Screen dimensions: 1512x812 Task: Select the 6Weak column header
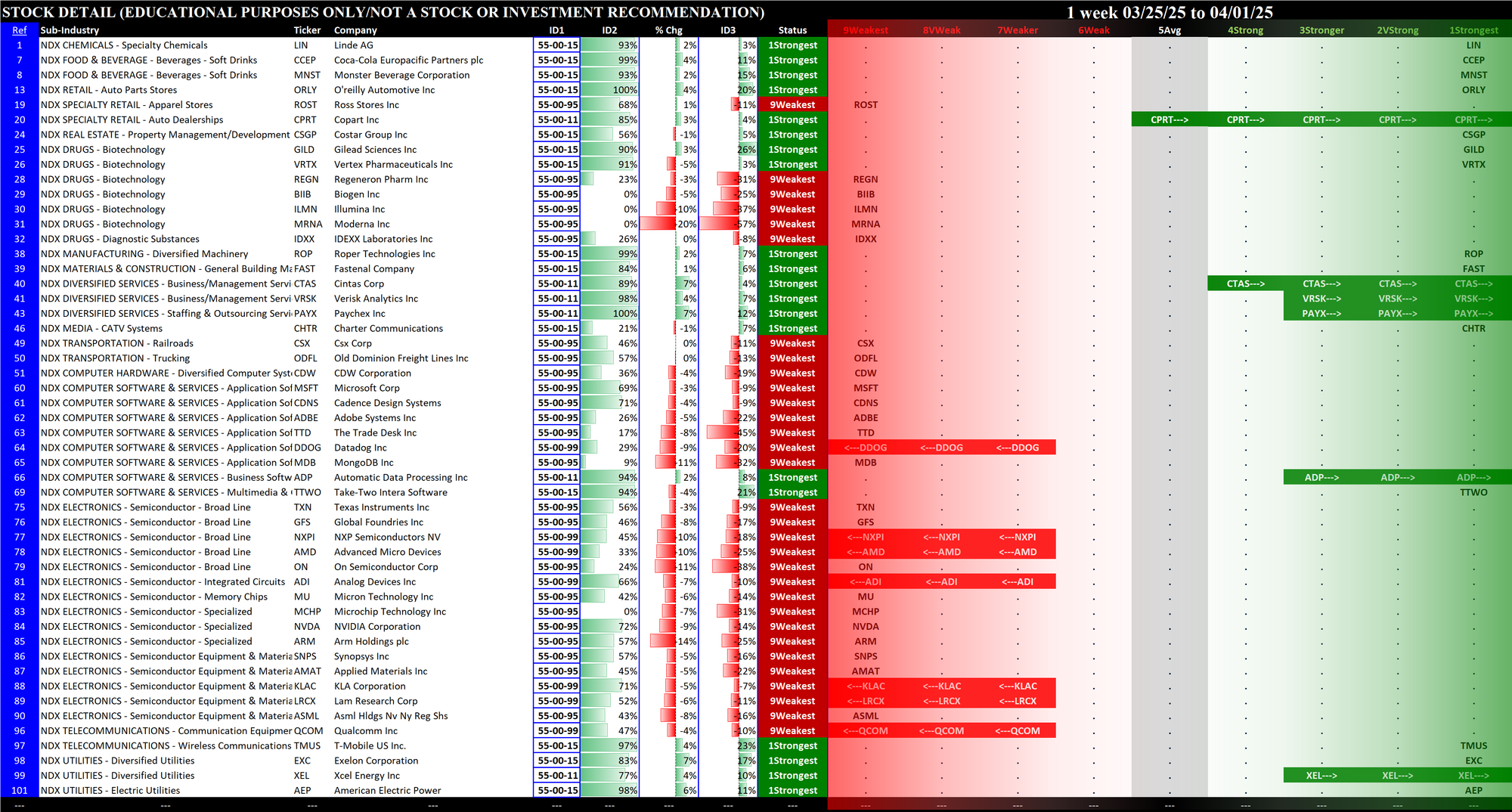[1094, 30]
